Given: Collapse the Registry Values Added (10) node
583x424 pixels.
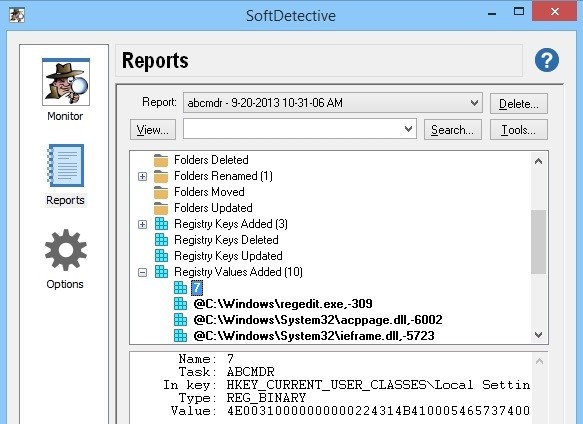Looking at the screenshot, I should click(142, 272).
